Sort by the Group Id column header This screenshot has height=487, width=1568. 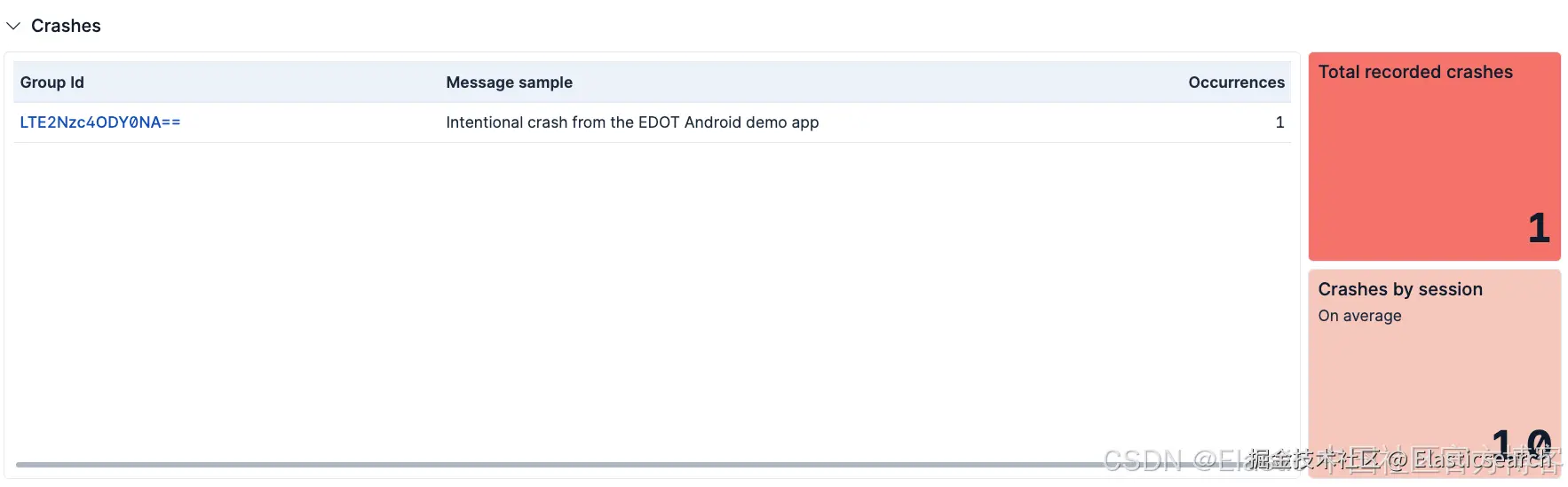coord(52,82)
